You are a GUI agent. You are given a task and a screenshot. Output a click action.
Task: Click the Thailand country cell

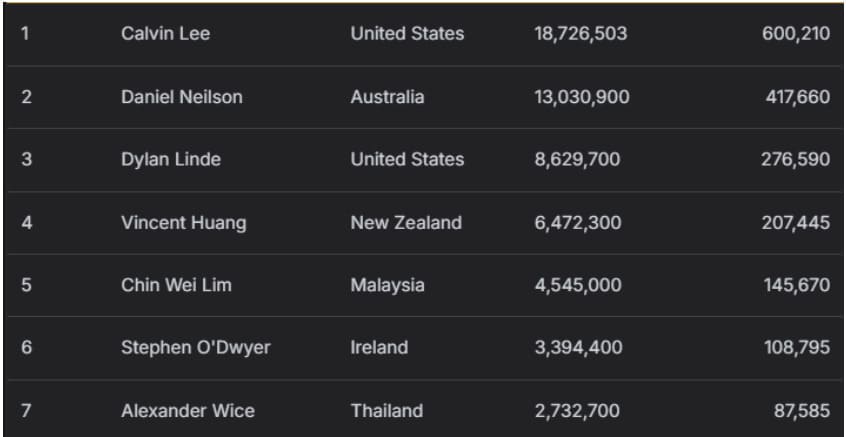tap(386, 411)
